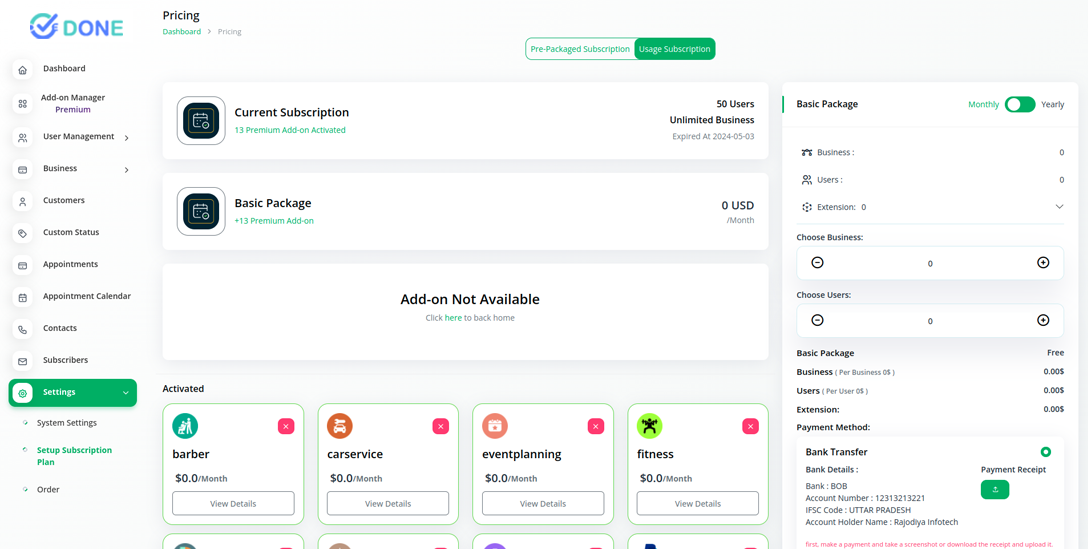
Task: Click the Basic Package calendar icon
Action: (x=201, y=212)
